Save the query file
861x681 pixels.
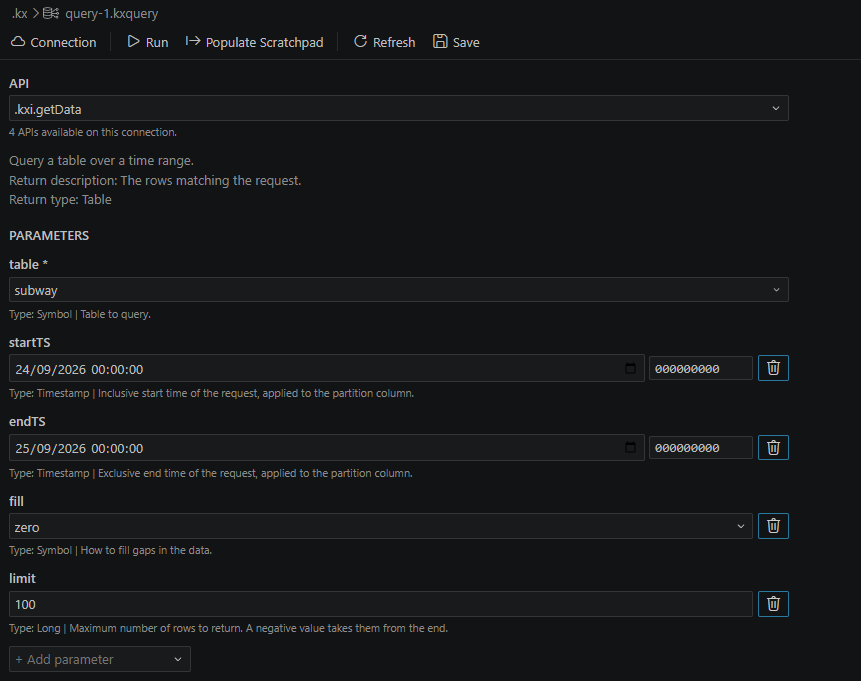pyautogui.click(x=456, y=42)
